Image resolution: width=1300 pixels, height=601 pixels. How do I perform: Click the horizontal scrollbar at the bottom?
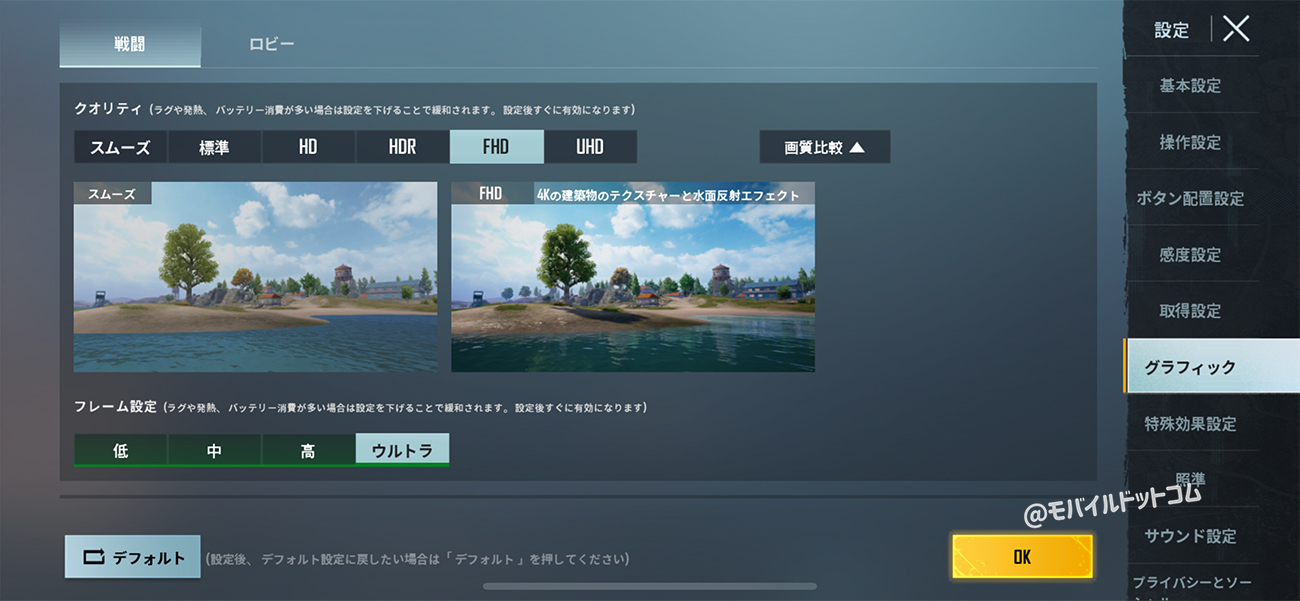[650, 586]
